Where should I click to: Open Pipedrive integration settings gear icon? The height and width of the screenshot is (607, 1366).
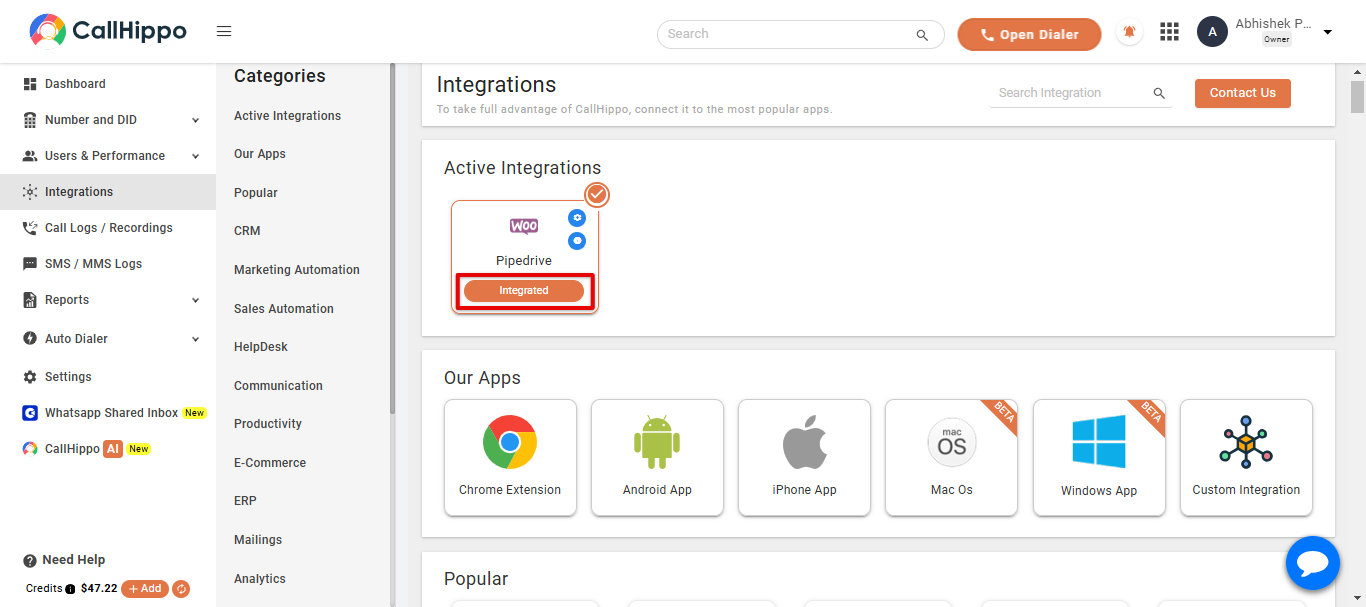[x=577, y=217]
